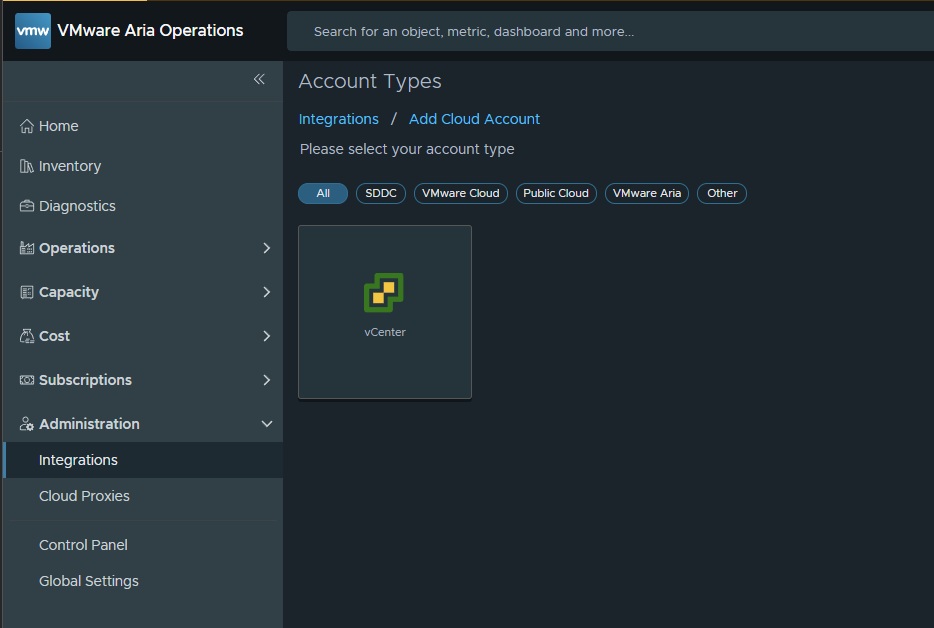Click the Capacity menu label

click(x=69, y=292)
